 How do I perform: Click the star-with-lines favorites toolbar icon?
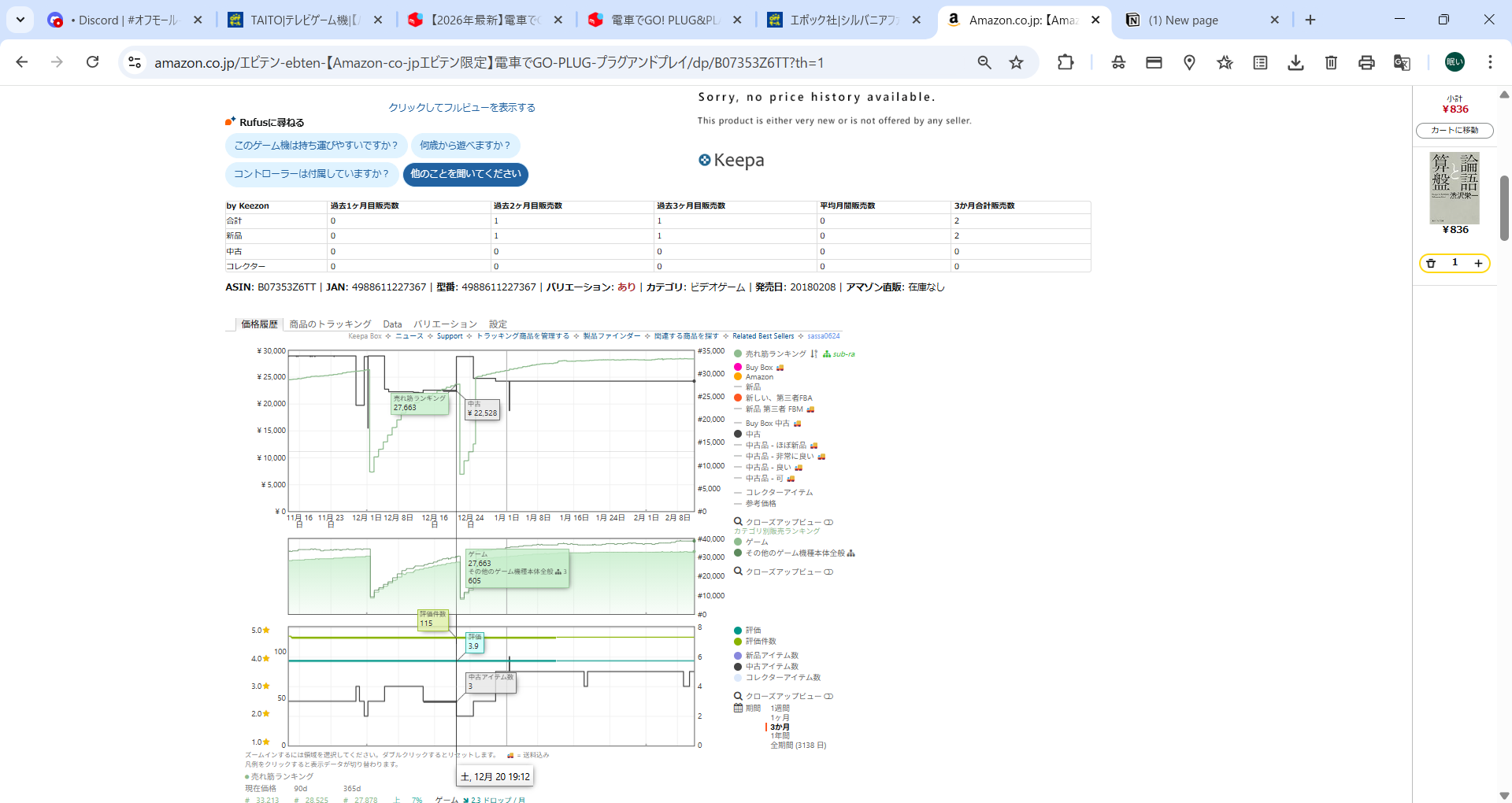coord(1225,62)
